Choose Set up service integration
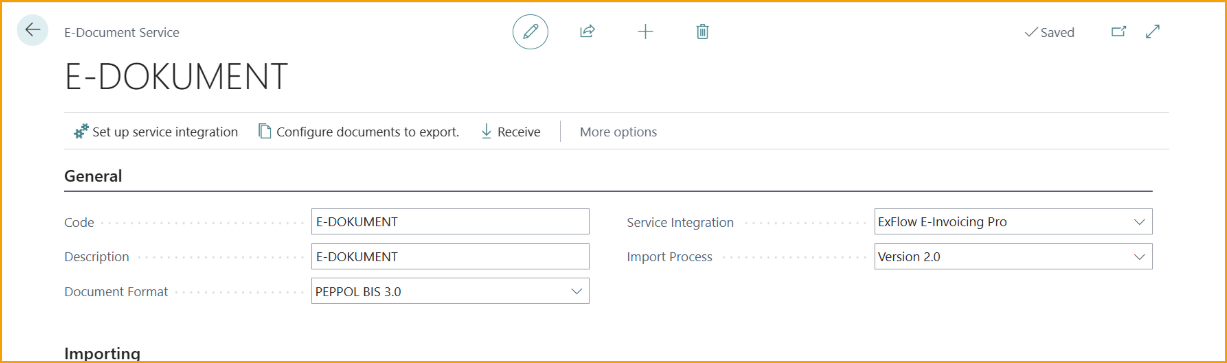 pyautogui.click(x=156, y=132)
